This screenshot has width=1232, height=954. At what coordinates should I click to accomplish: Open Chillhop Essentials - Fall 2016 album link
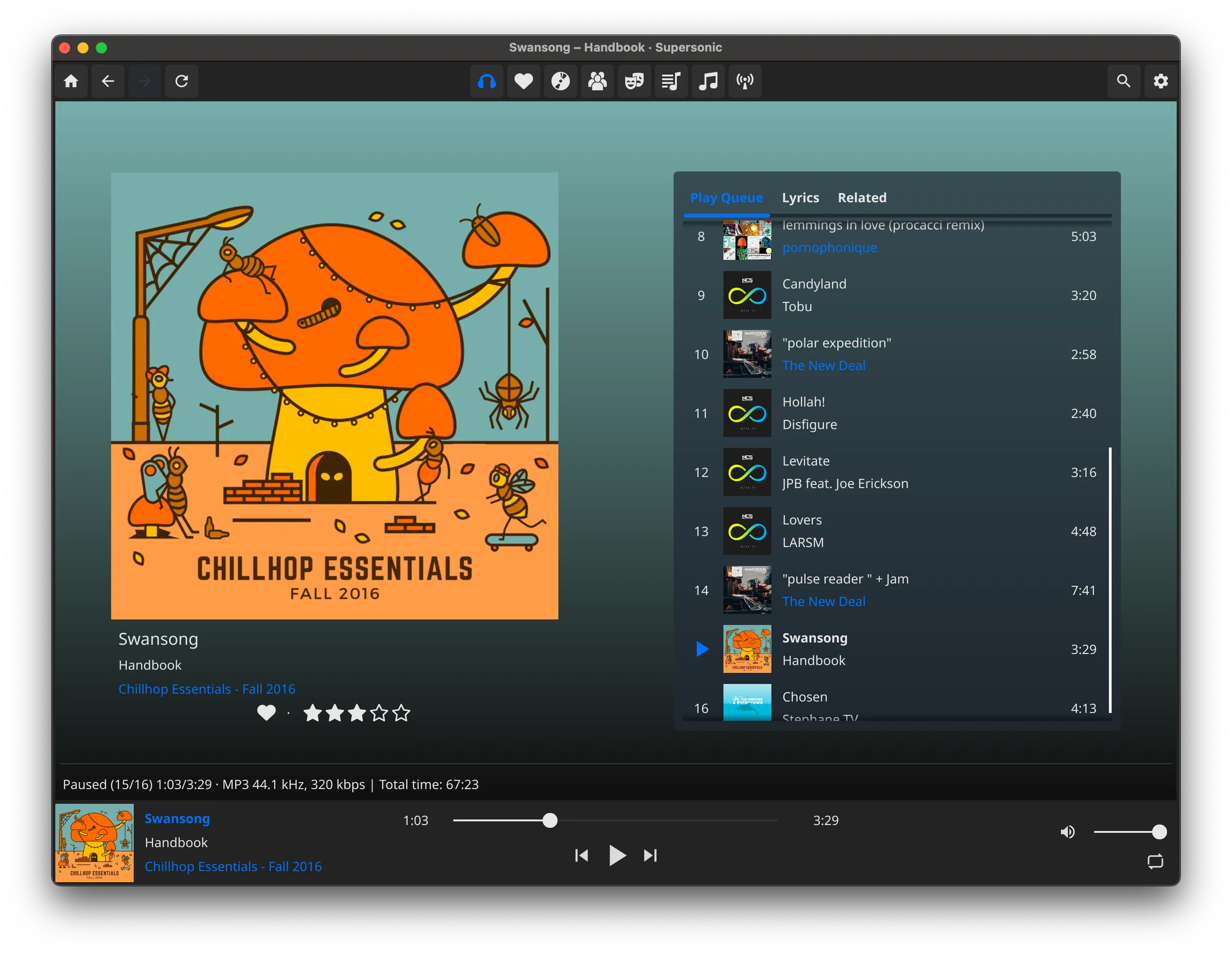[206, 689]
